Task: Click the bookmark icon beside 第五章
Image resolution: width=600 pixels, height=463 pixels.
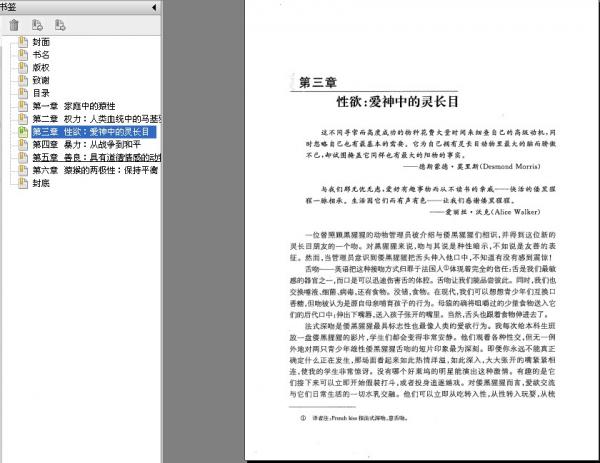Action: click(x=23, y=157)
